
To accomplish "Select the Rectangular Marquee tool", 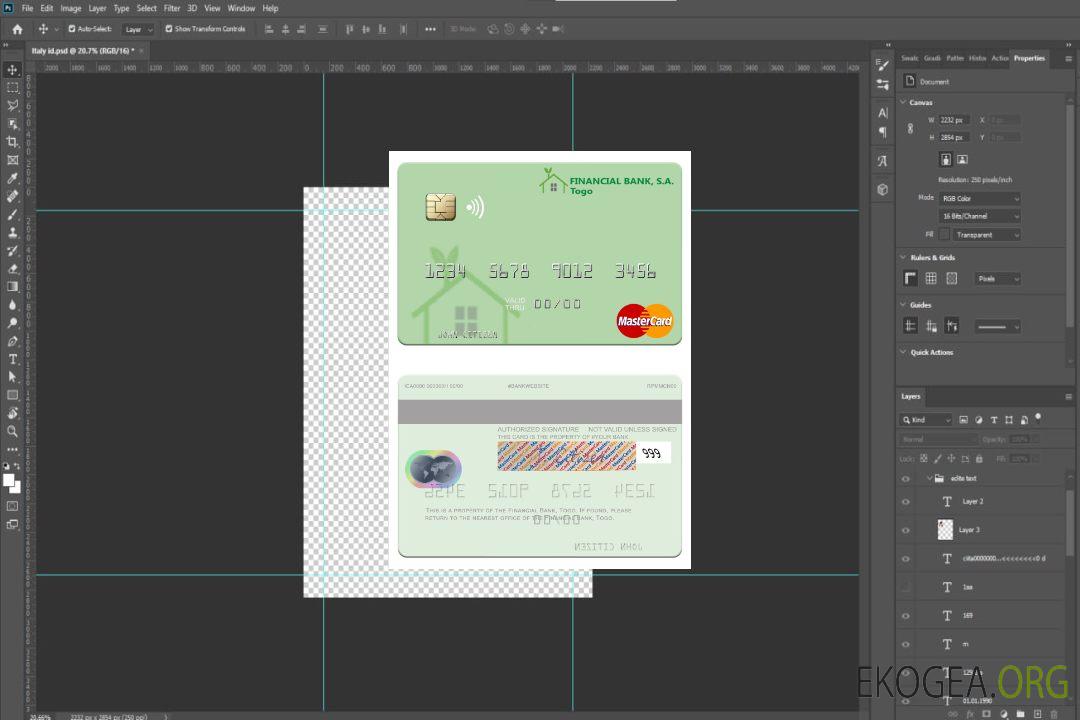I will point(12,88).
